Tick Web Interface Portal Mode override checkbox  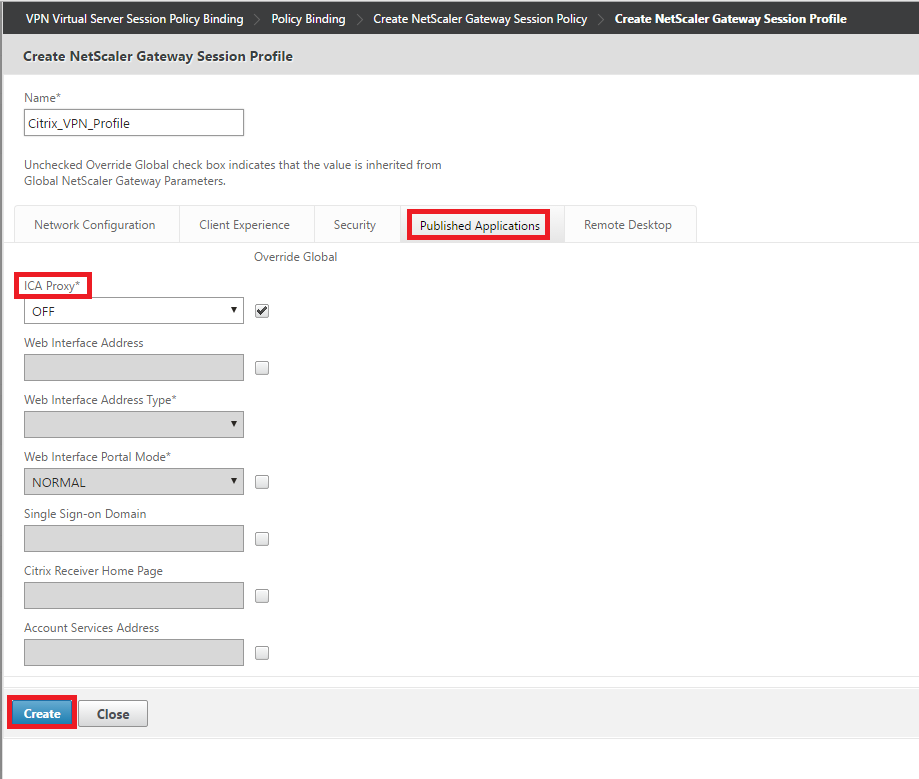coord(262,482)
